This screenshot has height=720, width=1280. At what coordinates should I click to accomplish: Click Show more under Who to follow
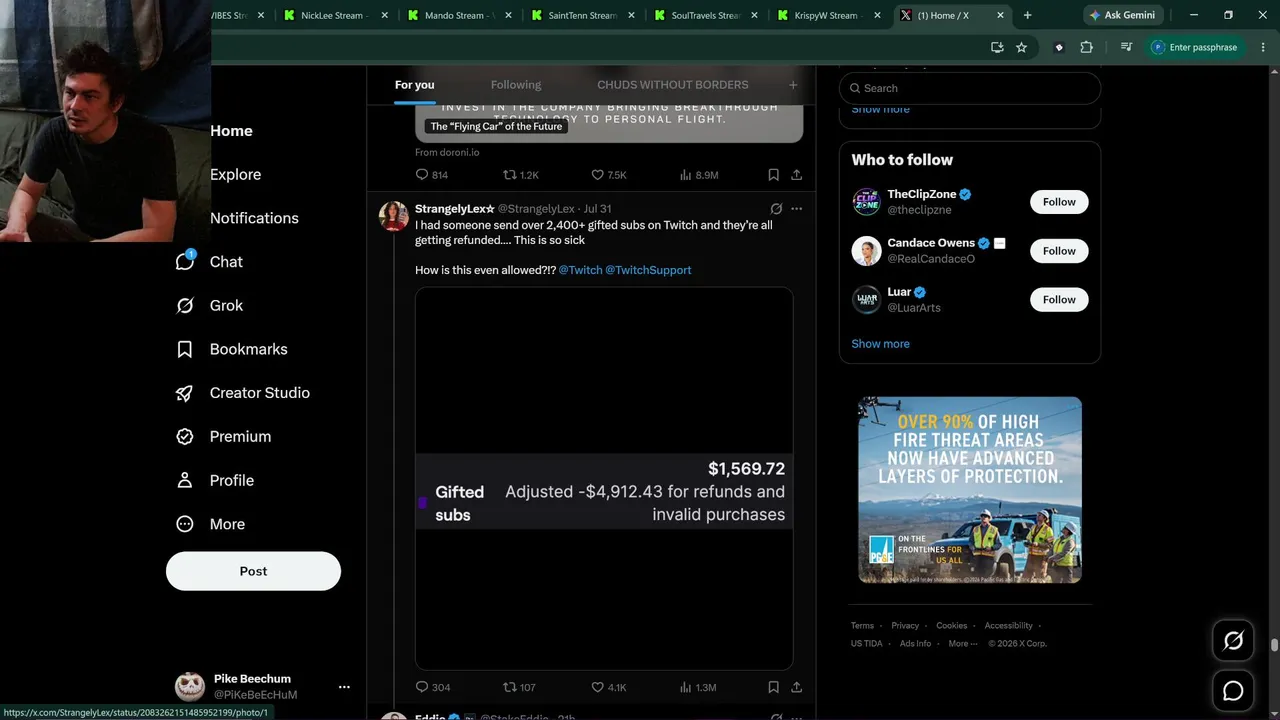point(880,344)
